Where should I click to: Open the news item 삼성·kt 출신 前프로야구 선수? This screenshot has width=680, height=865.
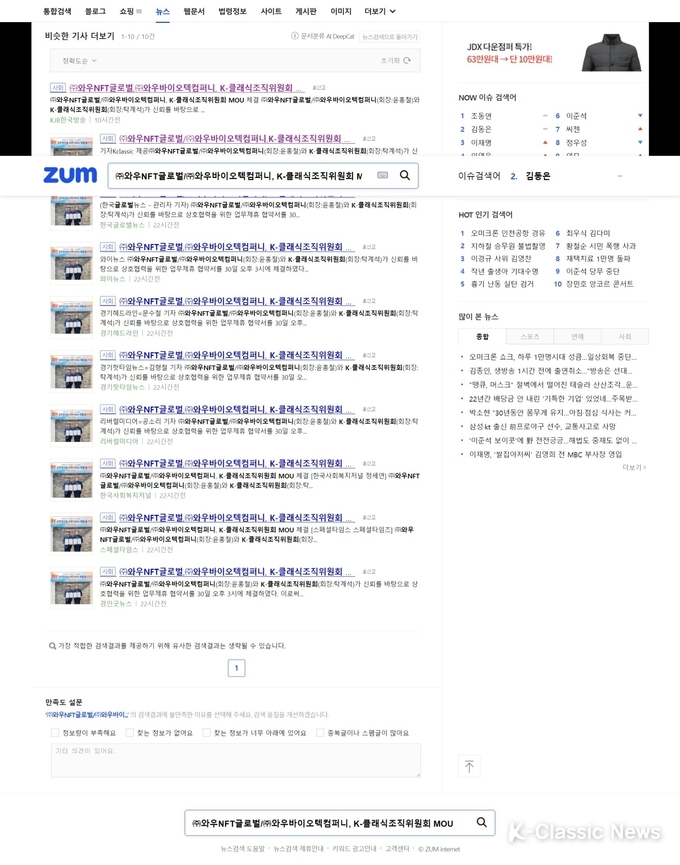click(542, 426)
